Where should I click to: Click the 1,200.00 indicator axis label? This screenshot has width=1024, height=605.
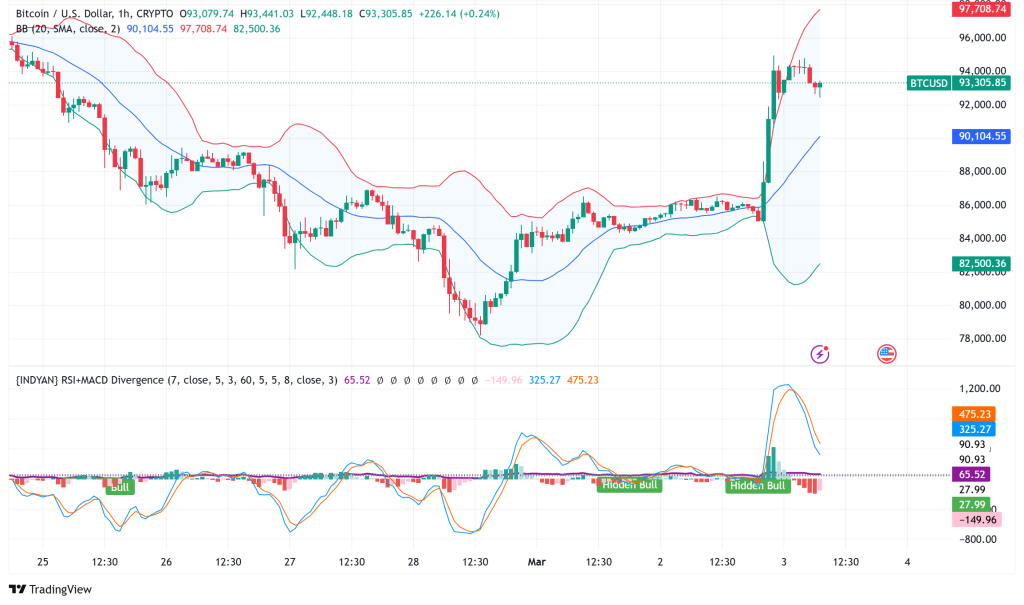click(980, 389)
